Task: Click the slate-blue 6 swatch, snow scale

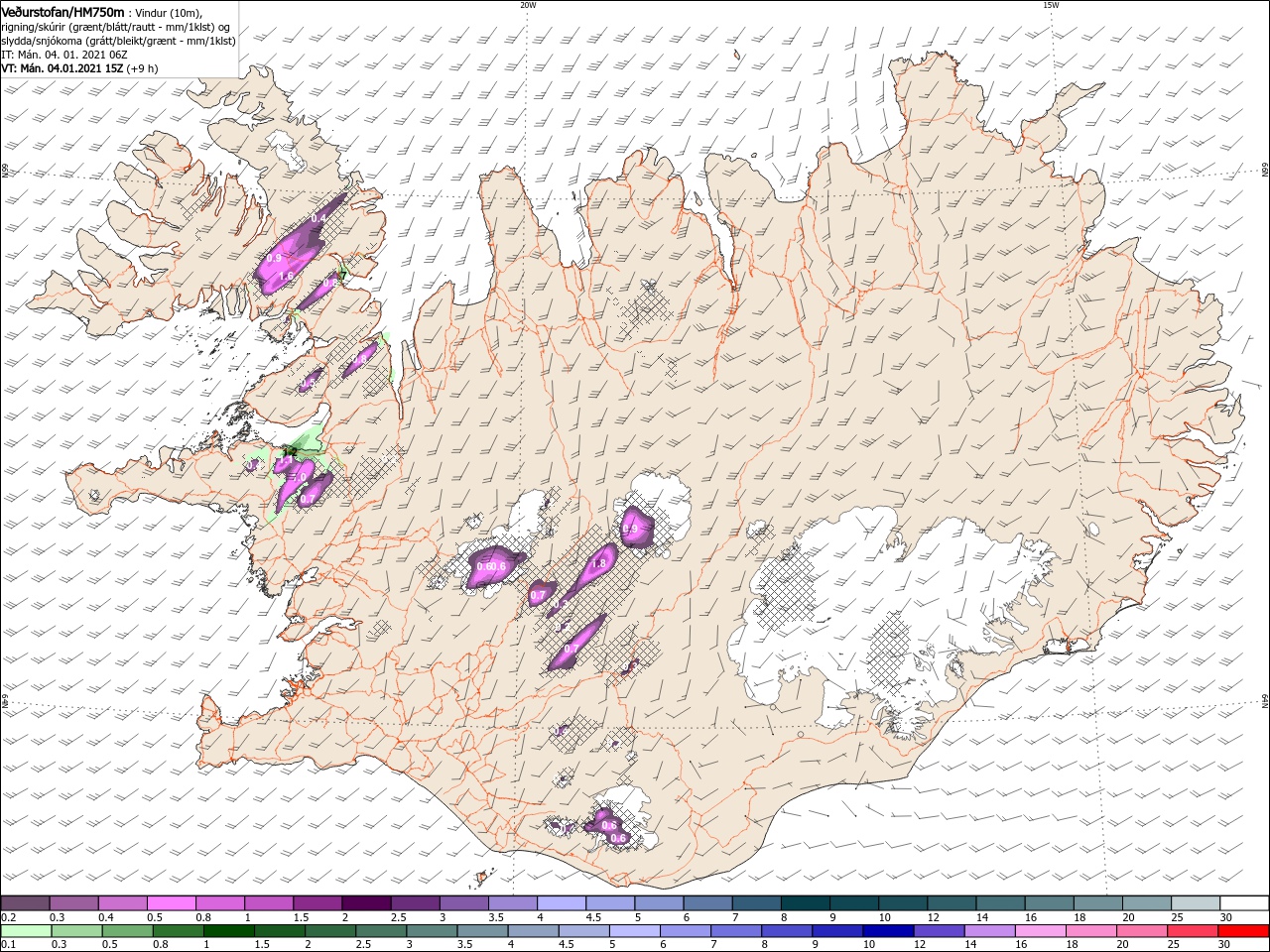Action: [x=707, y=903]
